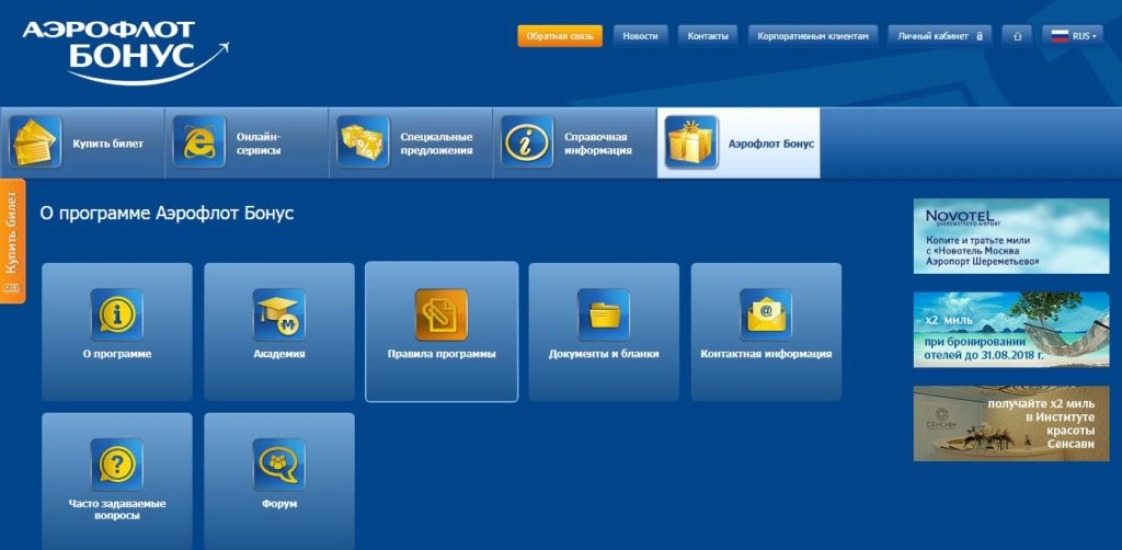The width and height of the screenshot is (1122, 550).
Task: Open the Novotel Sheremetyevo banner
Action: pos(1011,236)
